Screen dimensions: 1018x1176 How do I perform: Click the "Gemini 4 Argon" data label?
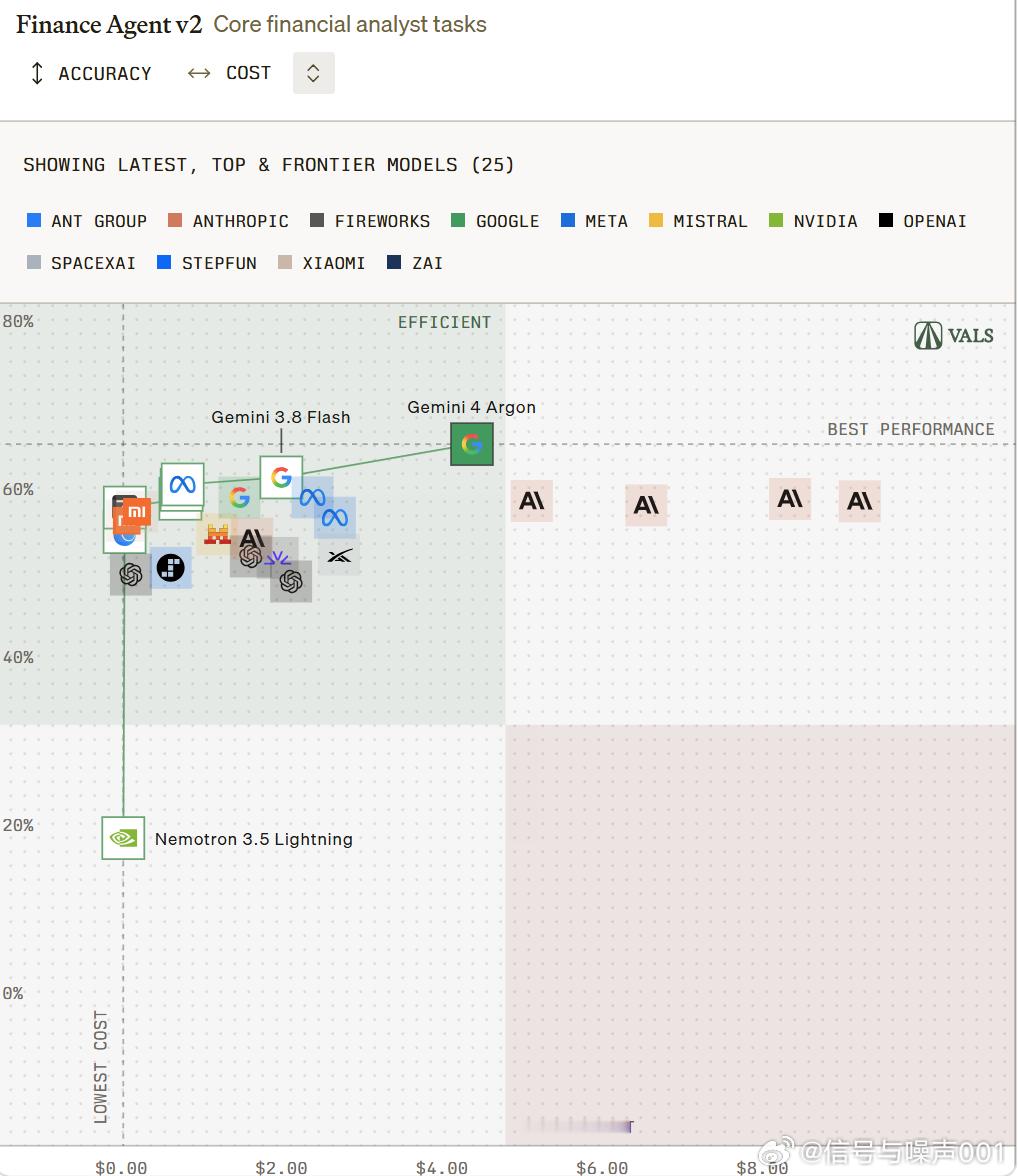click(471, 407)
